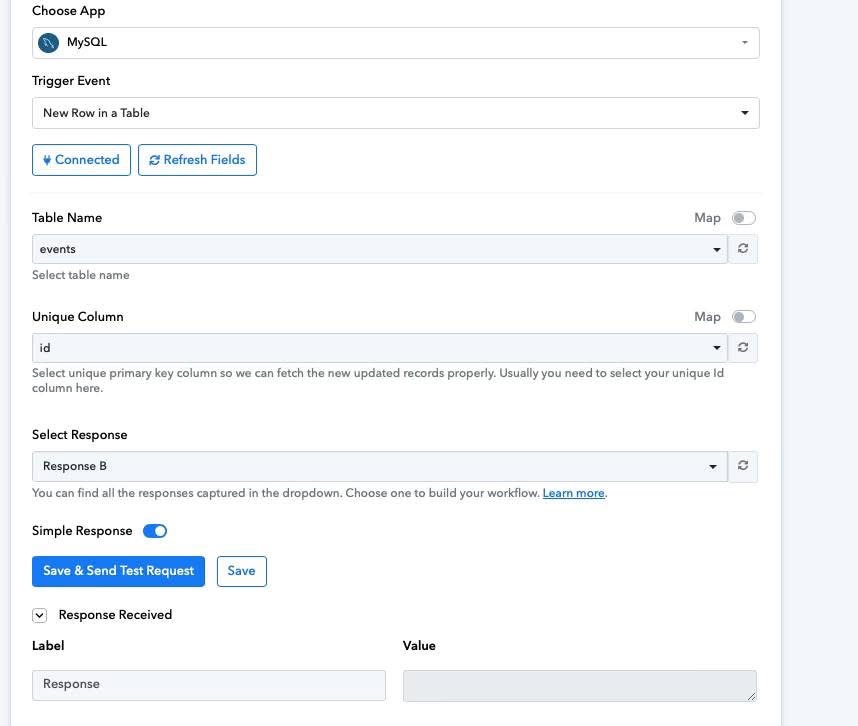Toggle Map switch for Table Name
The width and height of the screenshot is (858, 726).
[744, 218]
